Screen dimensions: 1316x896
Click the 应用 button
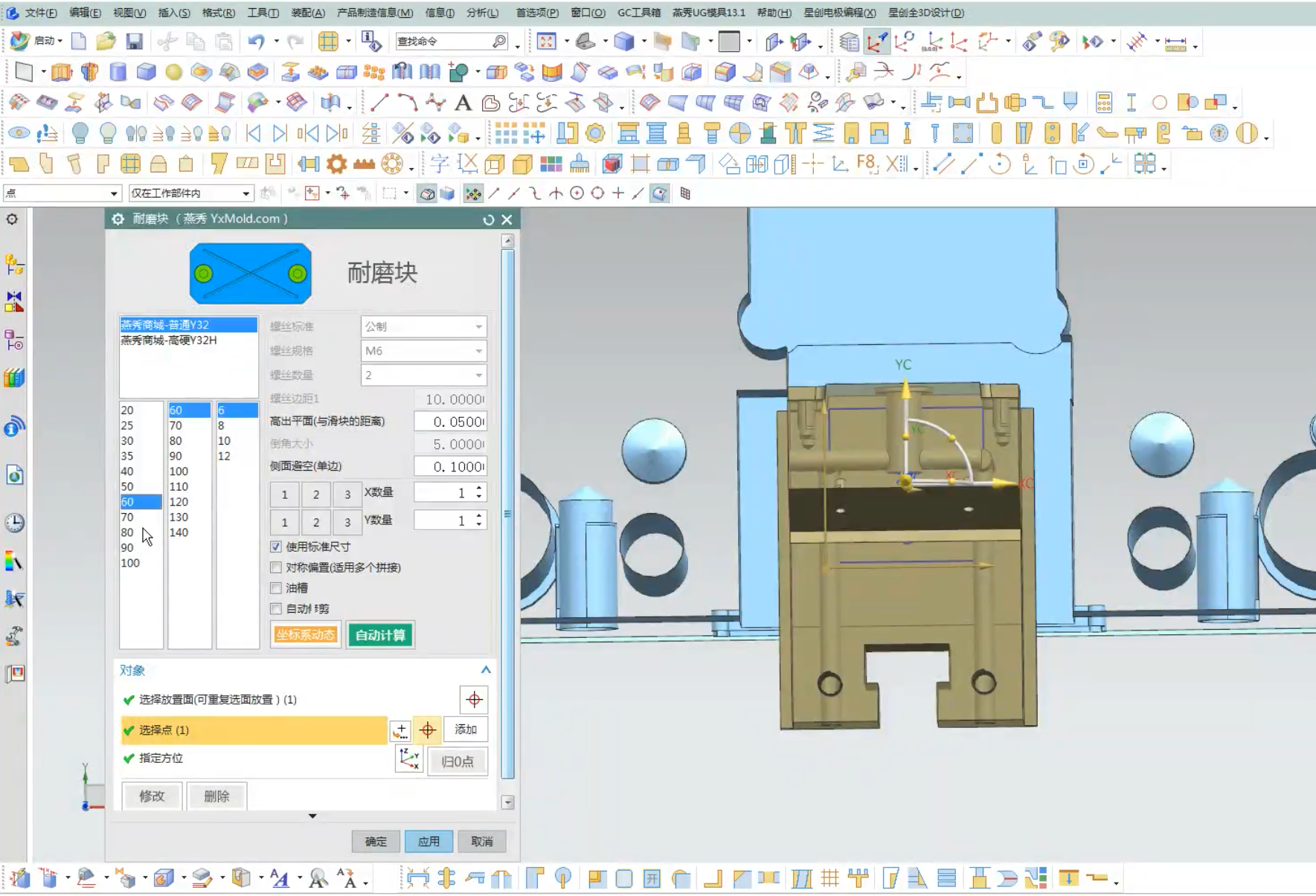click(x=428, y=842)
